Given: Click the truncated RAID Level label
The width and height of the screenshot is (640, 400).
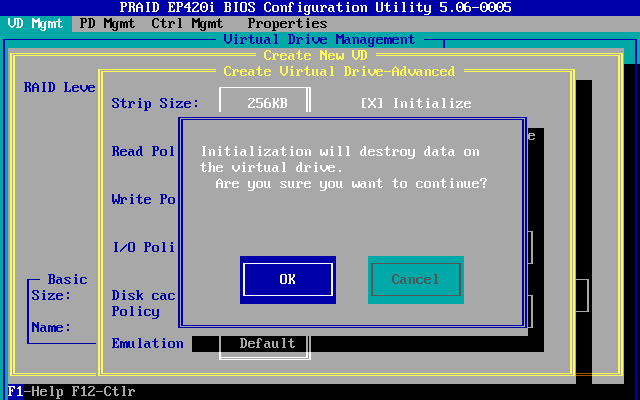Looking at the screenshot, I should point(60,87).
